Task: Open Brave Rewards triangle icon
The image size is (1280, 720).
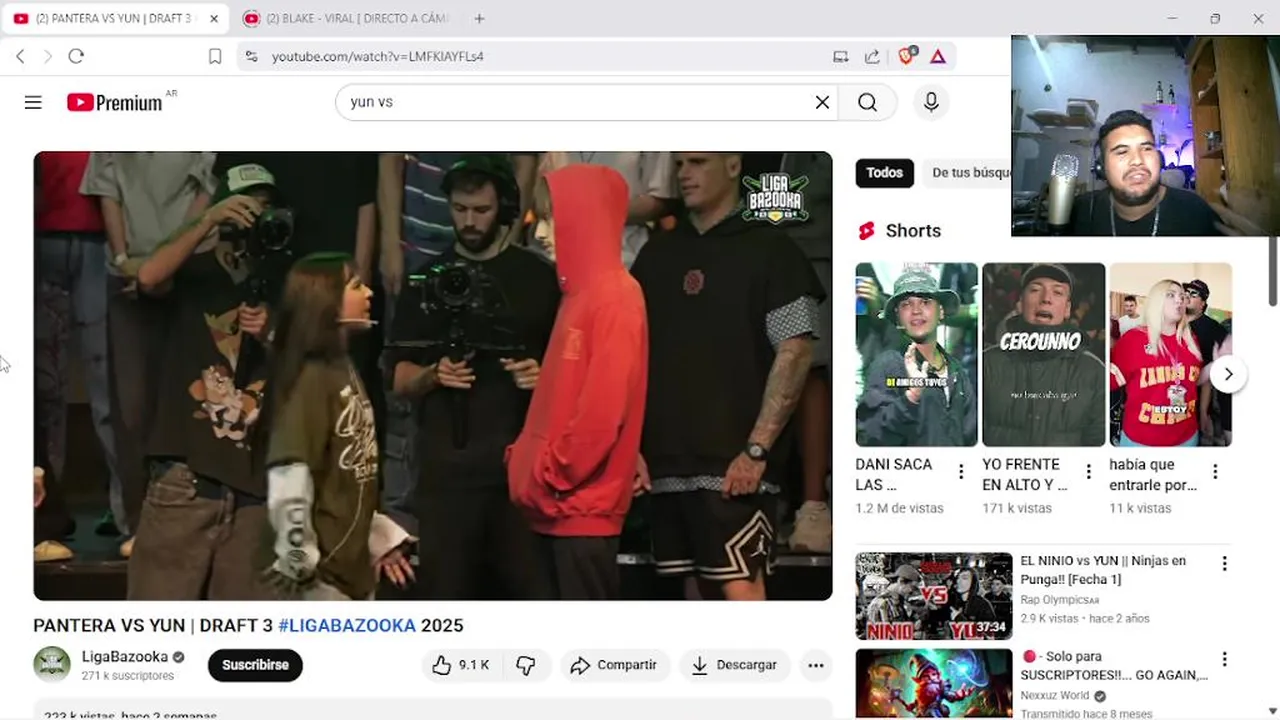Action: pyautogui.click(x=938, y=56)
